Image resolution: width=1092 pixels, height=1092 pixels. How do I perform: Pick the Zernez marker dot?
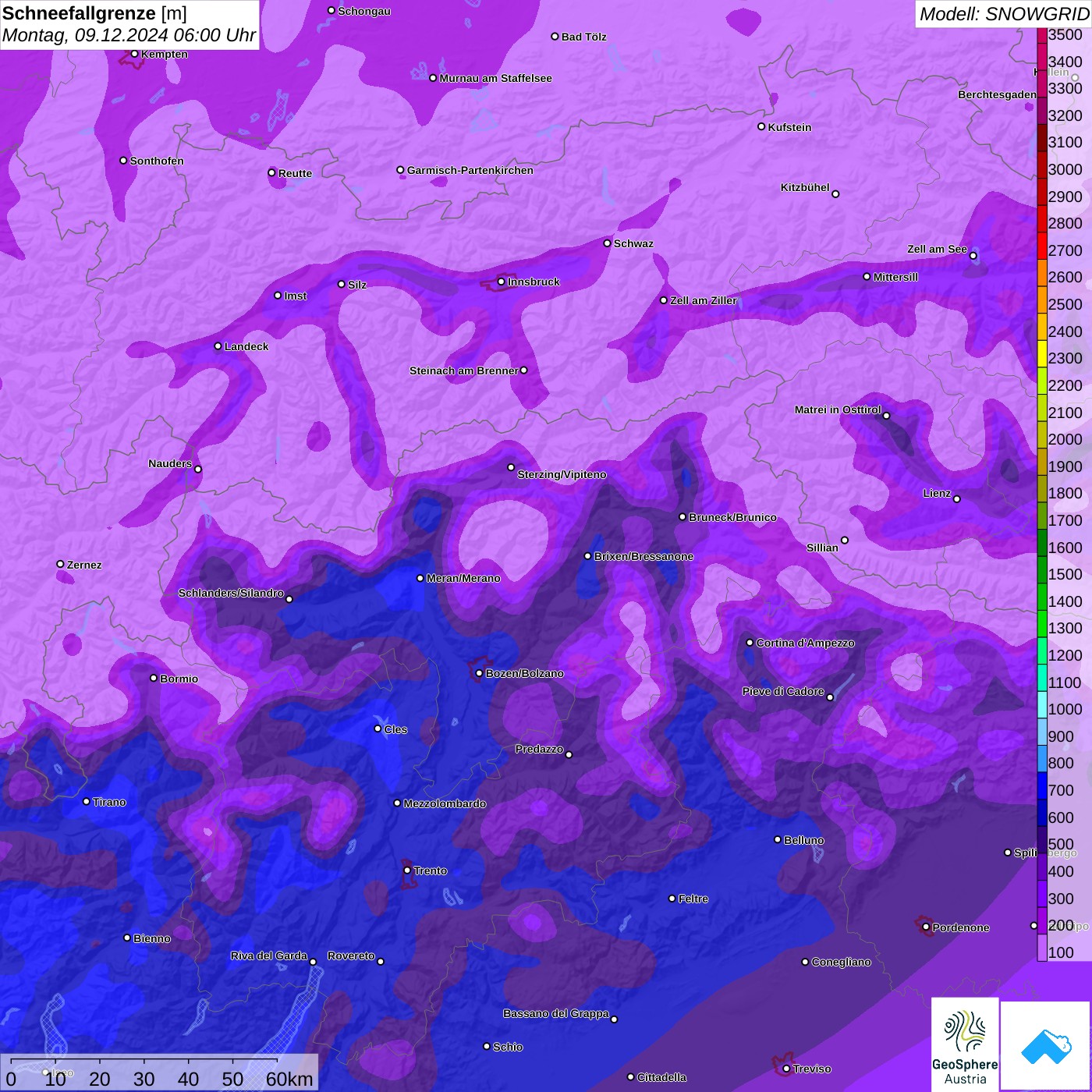(x=61, y=564)
